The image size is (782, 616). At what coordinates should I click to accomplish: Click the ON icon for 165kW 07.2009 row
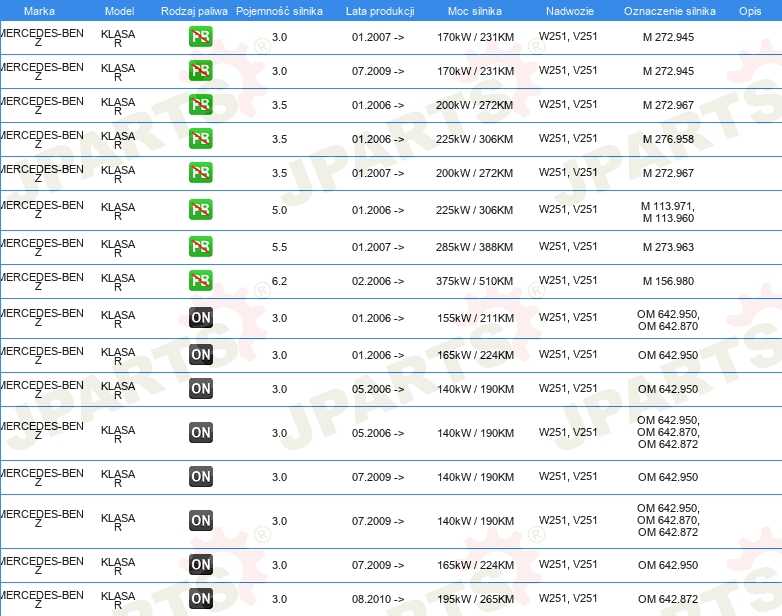201,565
